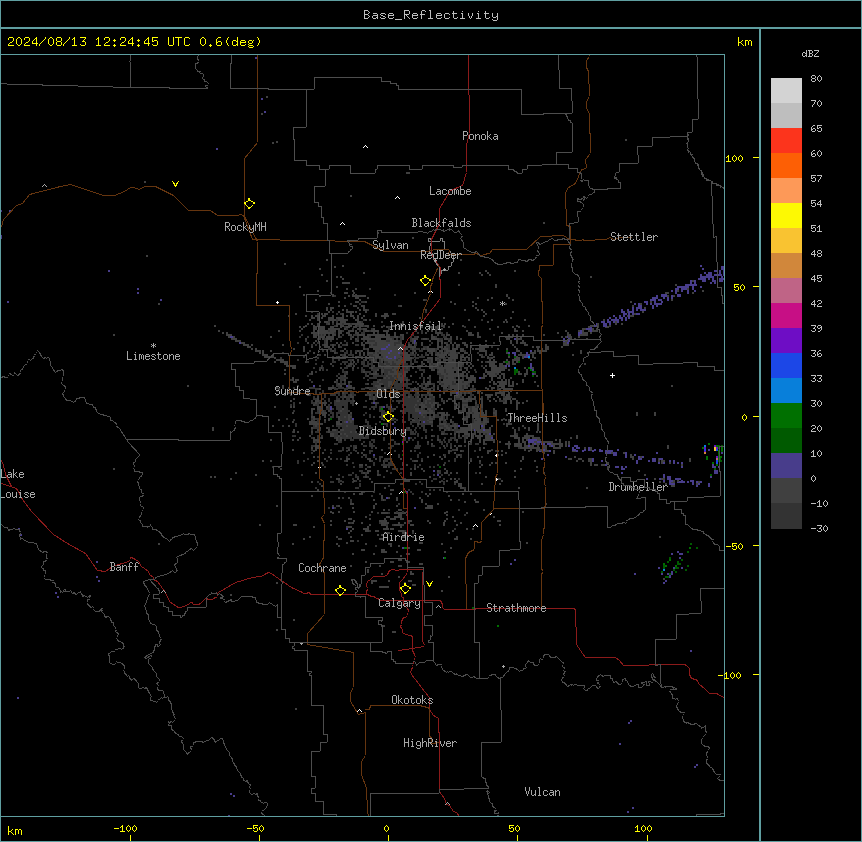Select the ThreeHills label

537,418
